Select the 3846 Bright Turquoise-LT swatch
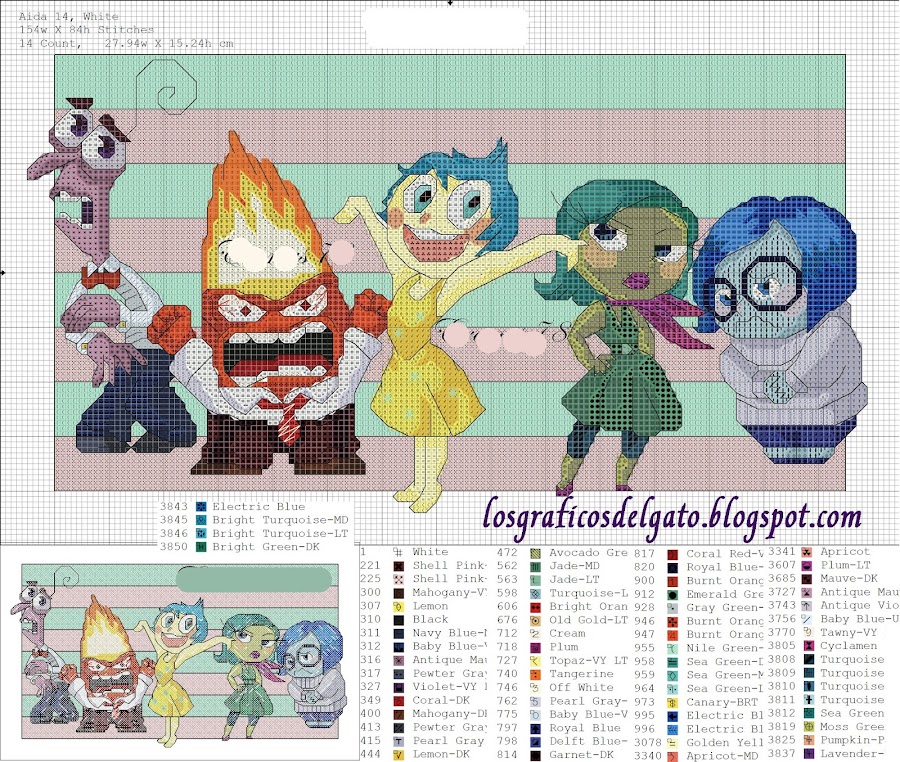The width and height of the screenshot is (900, 762). [x=201, y=533]
